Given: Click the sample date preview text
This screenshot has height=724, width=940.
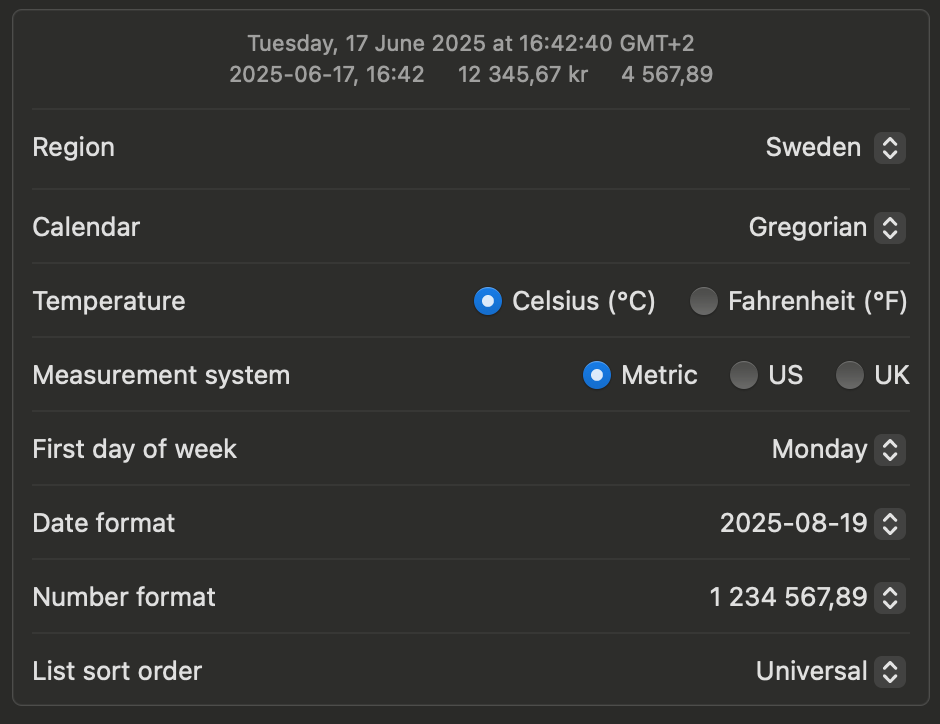Looking at the screenshot, I should pyautogui.click(x=470, y=44).
